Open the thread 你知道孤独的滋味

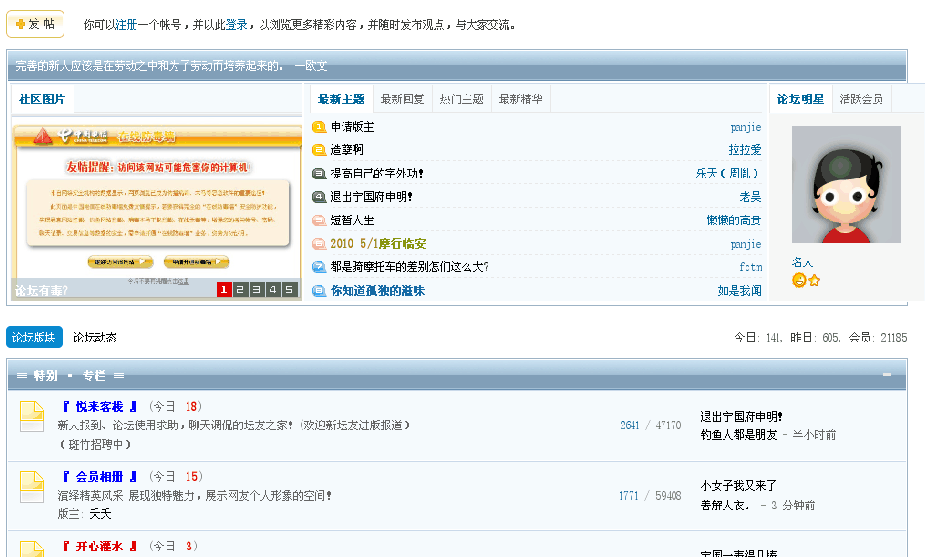(378, 291)
